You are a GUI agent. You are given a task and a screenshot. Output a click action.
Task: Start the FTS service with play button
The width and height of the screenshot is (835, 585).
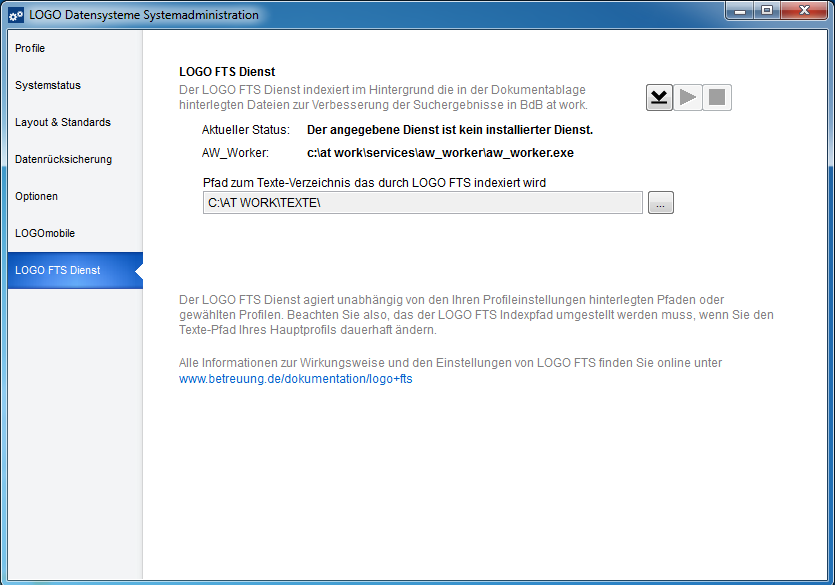(x=688, y=97)
